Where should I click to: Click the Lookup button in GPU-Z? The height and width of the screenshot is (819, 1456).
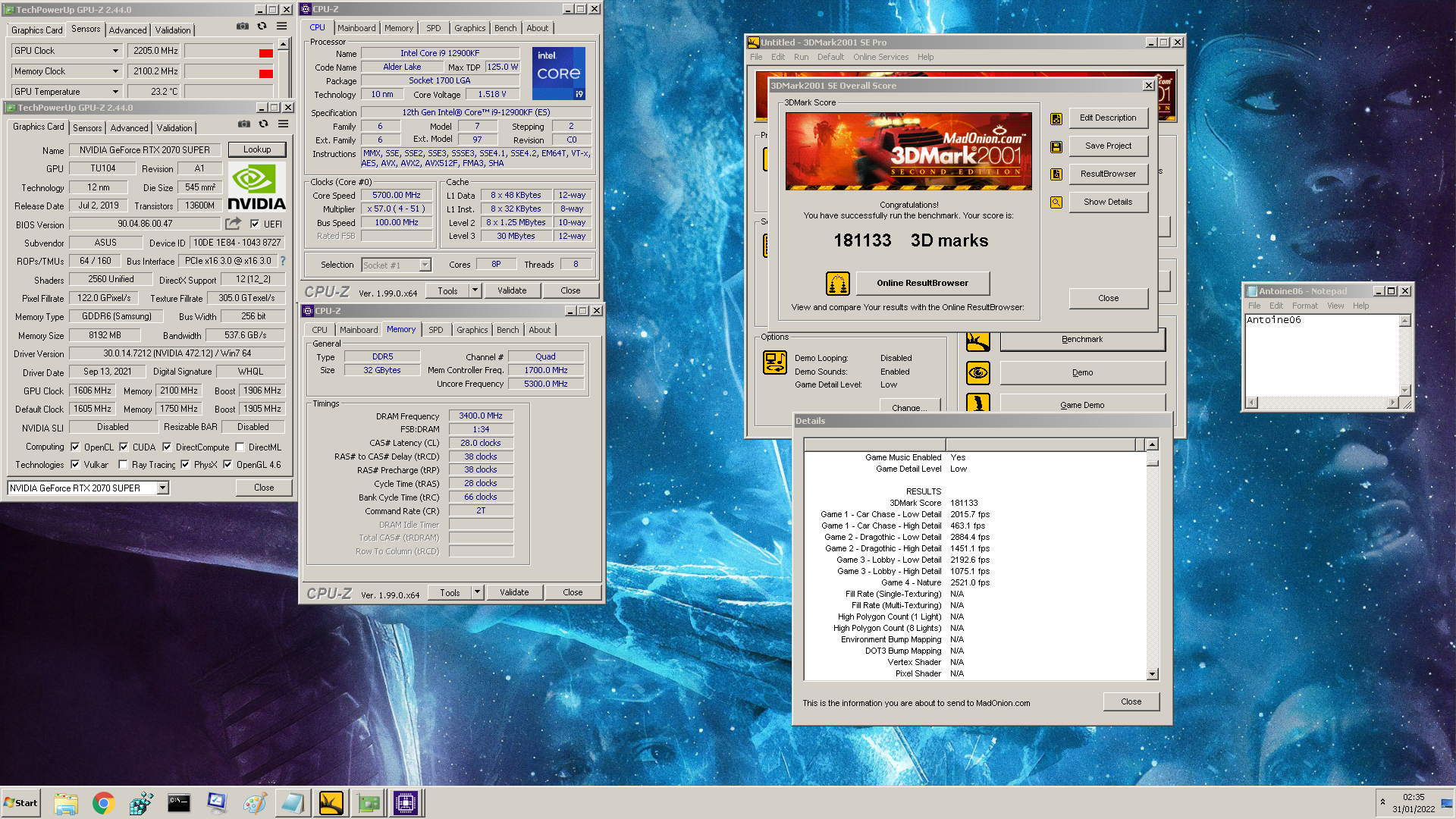coord(257,149)
